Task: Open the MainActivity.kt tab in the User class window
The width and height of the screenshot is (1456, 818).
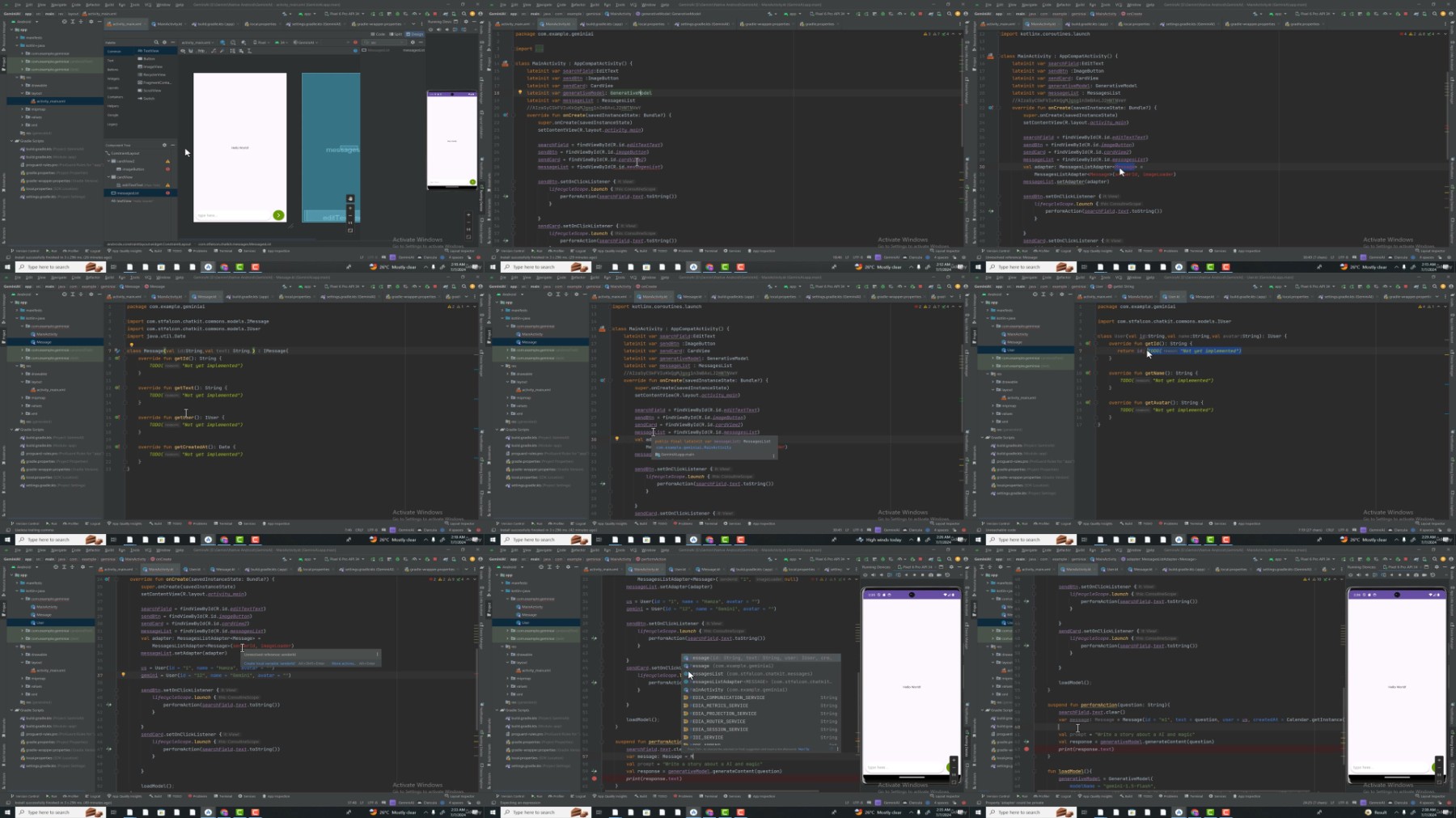Action: point(1140,296)
